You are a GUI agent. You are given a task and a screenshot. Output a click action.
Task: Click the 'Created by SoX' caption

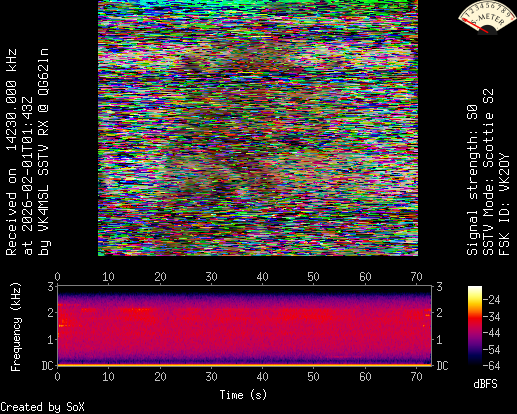42,407
